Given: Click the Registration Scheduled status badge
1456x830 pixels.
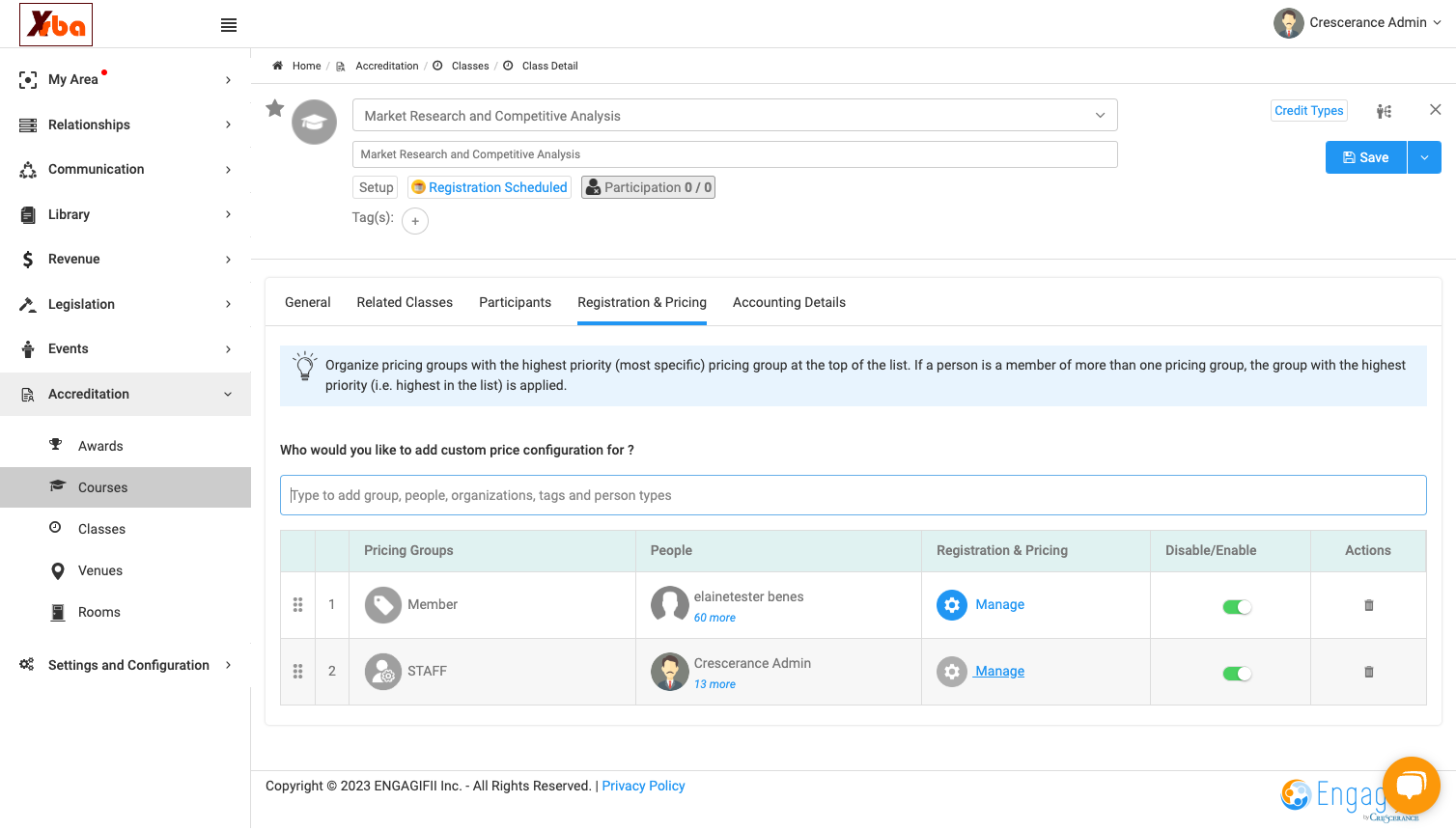Looking at the screenshot, I should (x=490, y=187).
